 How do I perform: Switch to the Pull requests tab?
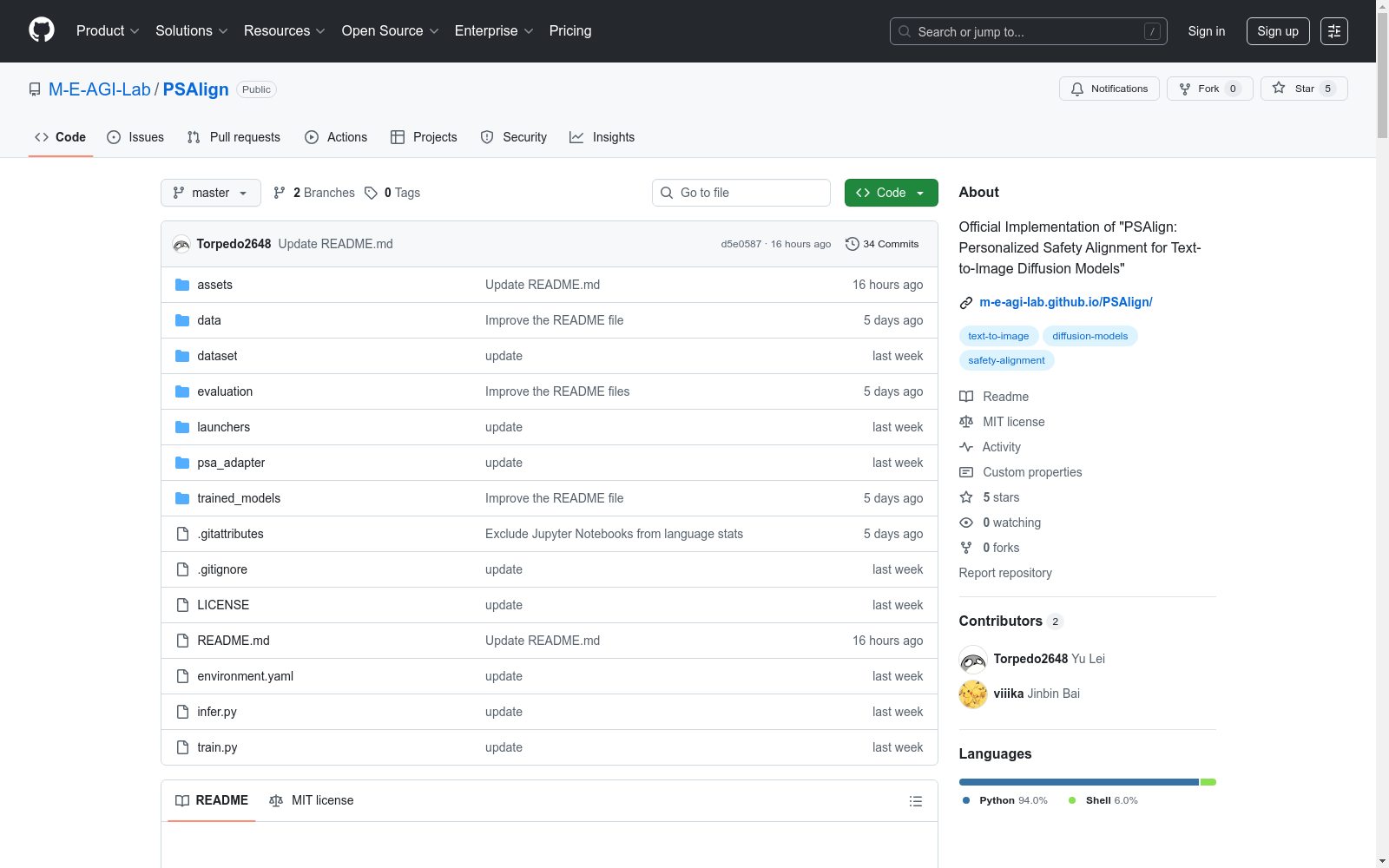pos(234,137)
